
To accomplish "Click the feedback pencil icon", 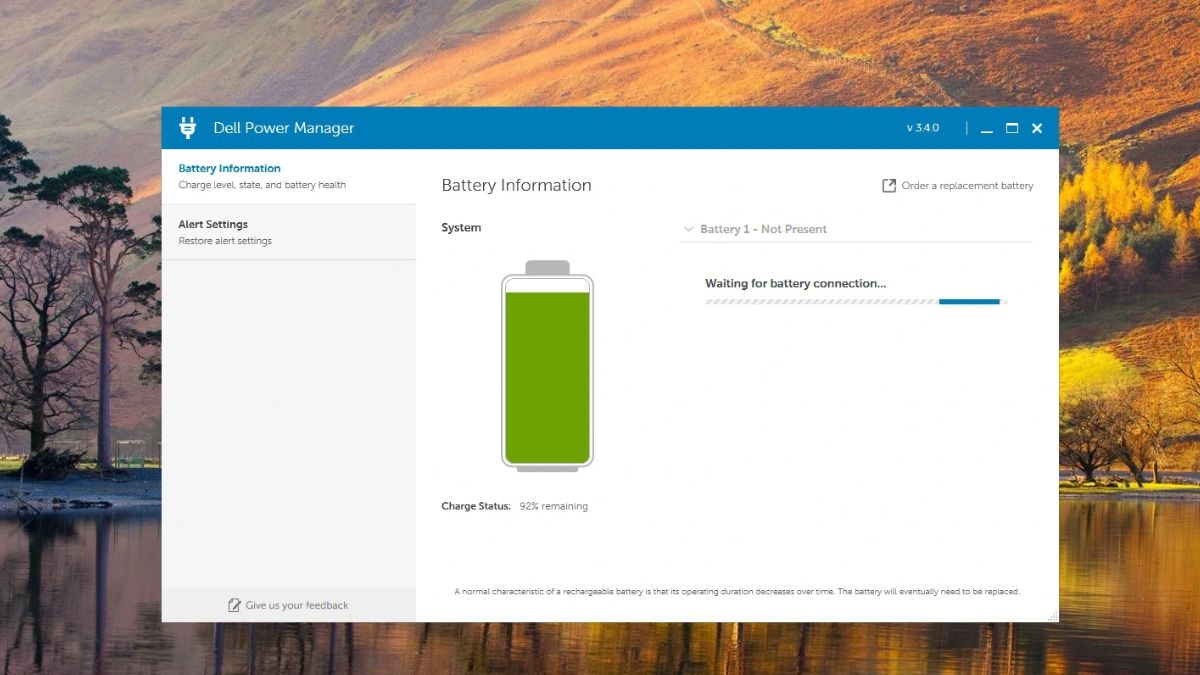I will (234, 605).
